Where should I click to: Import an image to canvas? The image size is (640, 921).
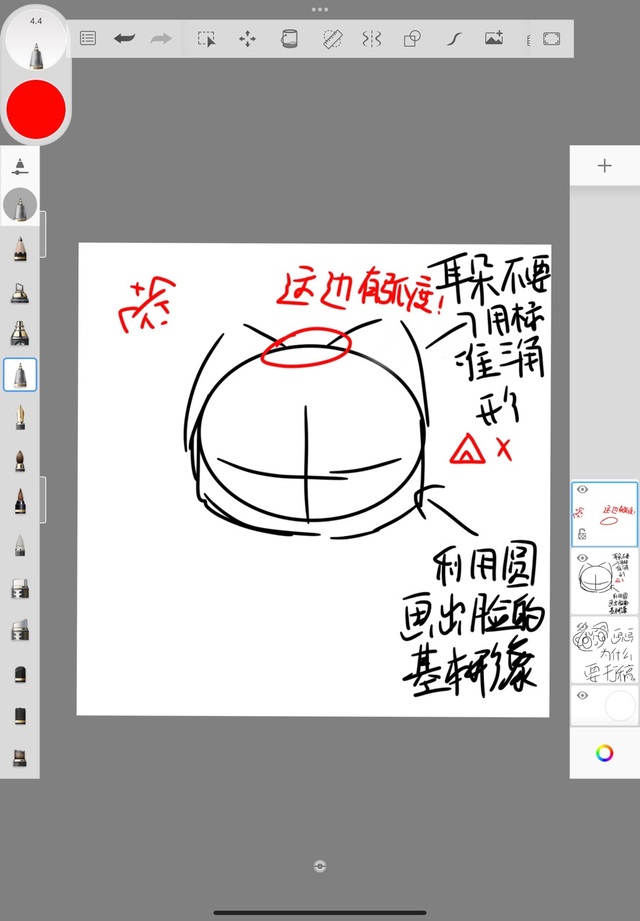click(x=493, y=38)
